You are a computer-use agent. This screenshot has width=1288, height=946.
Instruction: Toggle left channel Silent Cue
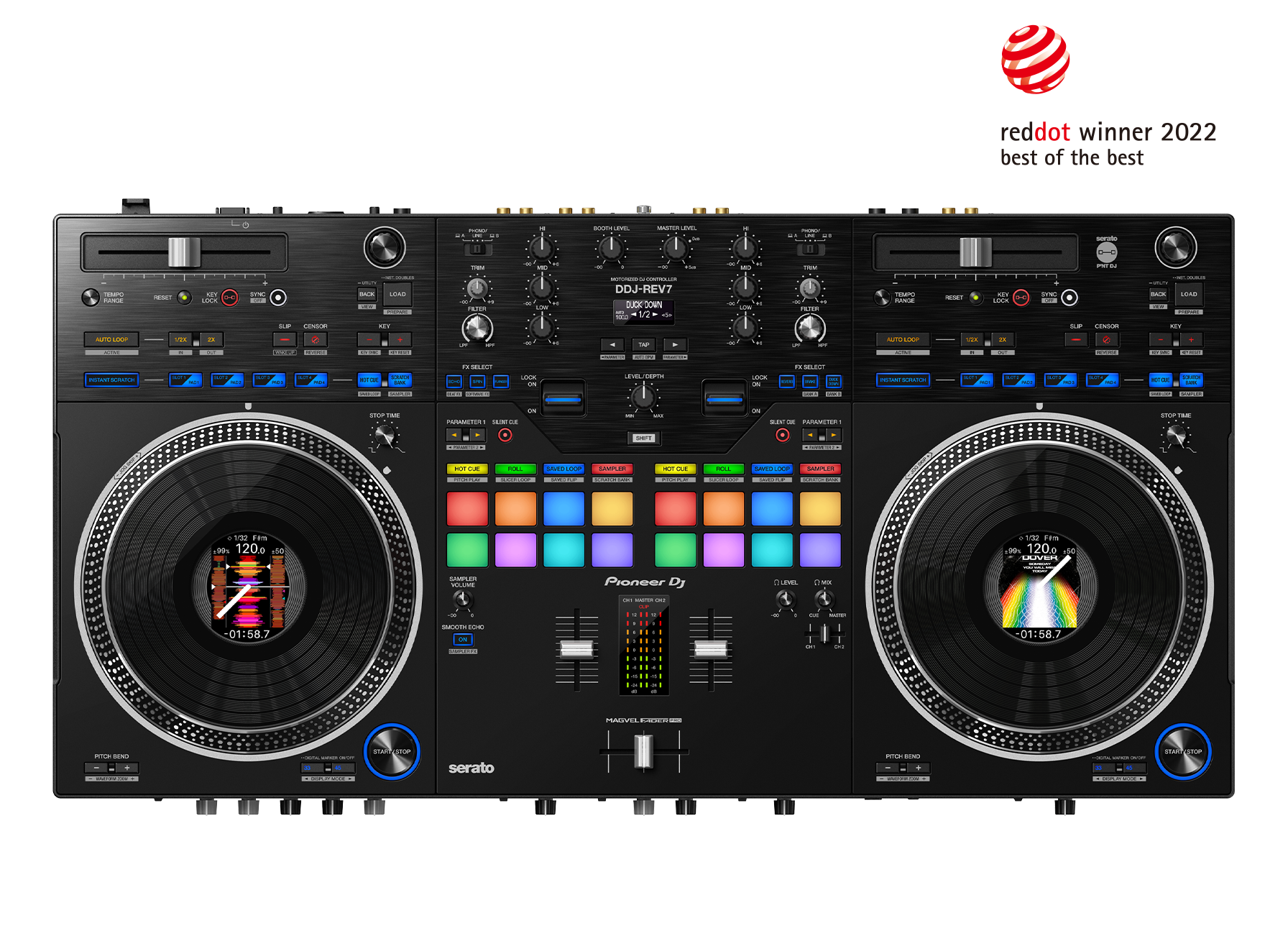[505, 435]
